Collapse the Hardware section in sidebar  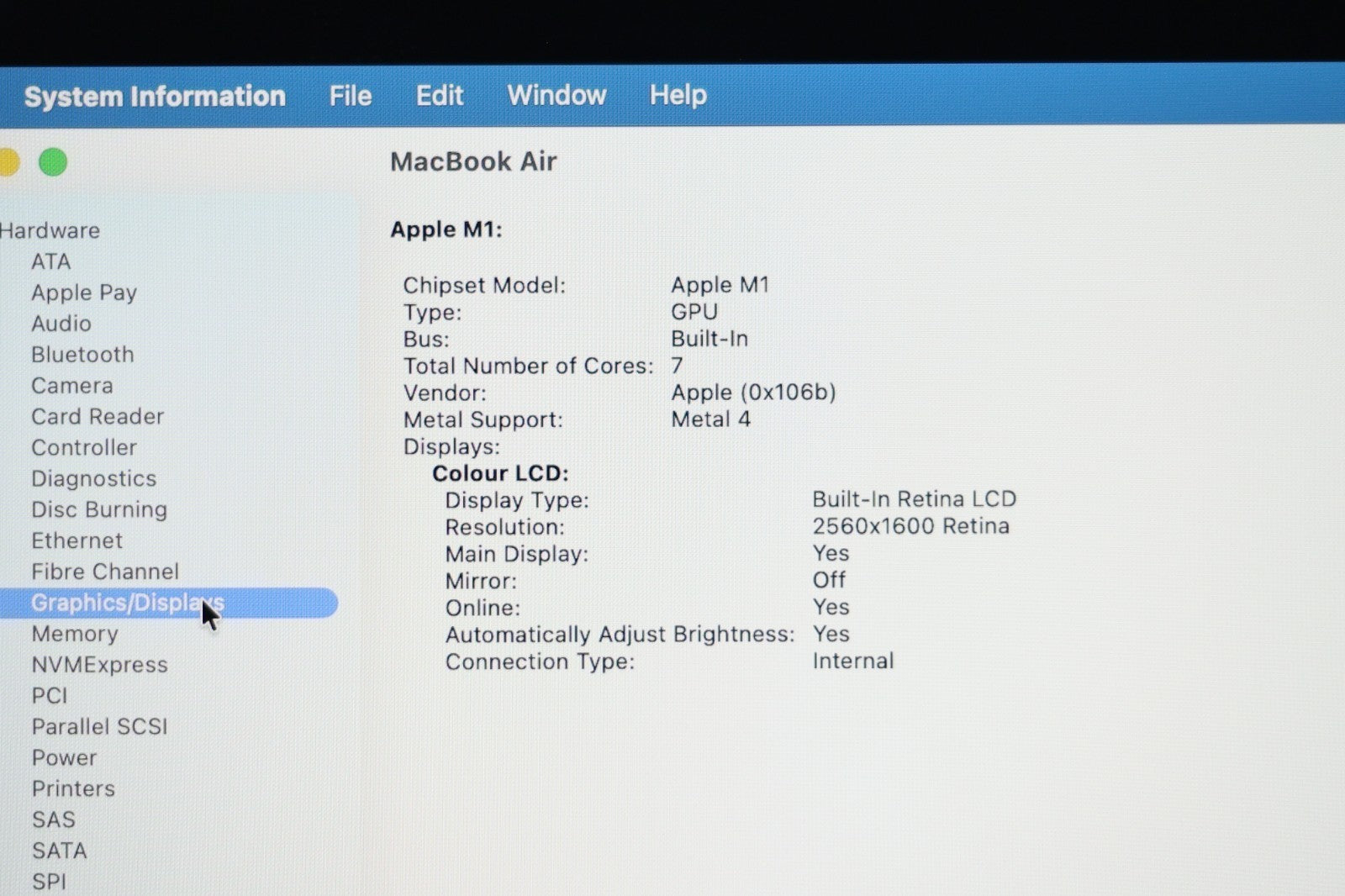(x=50, y=230)
